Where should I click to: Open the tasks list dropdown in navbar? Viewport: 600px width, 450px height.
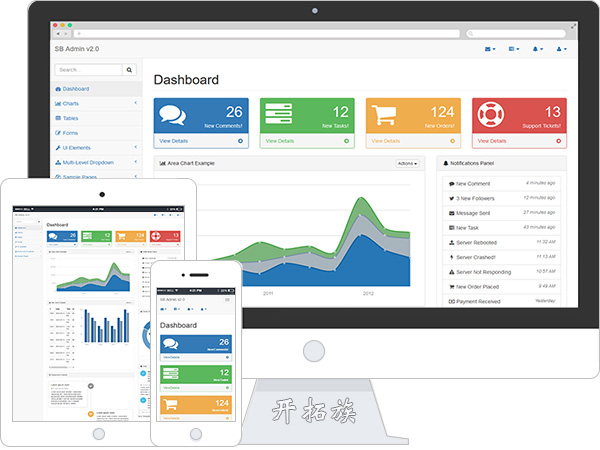[514, 49]
